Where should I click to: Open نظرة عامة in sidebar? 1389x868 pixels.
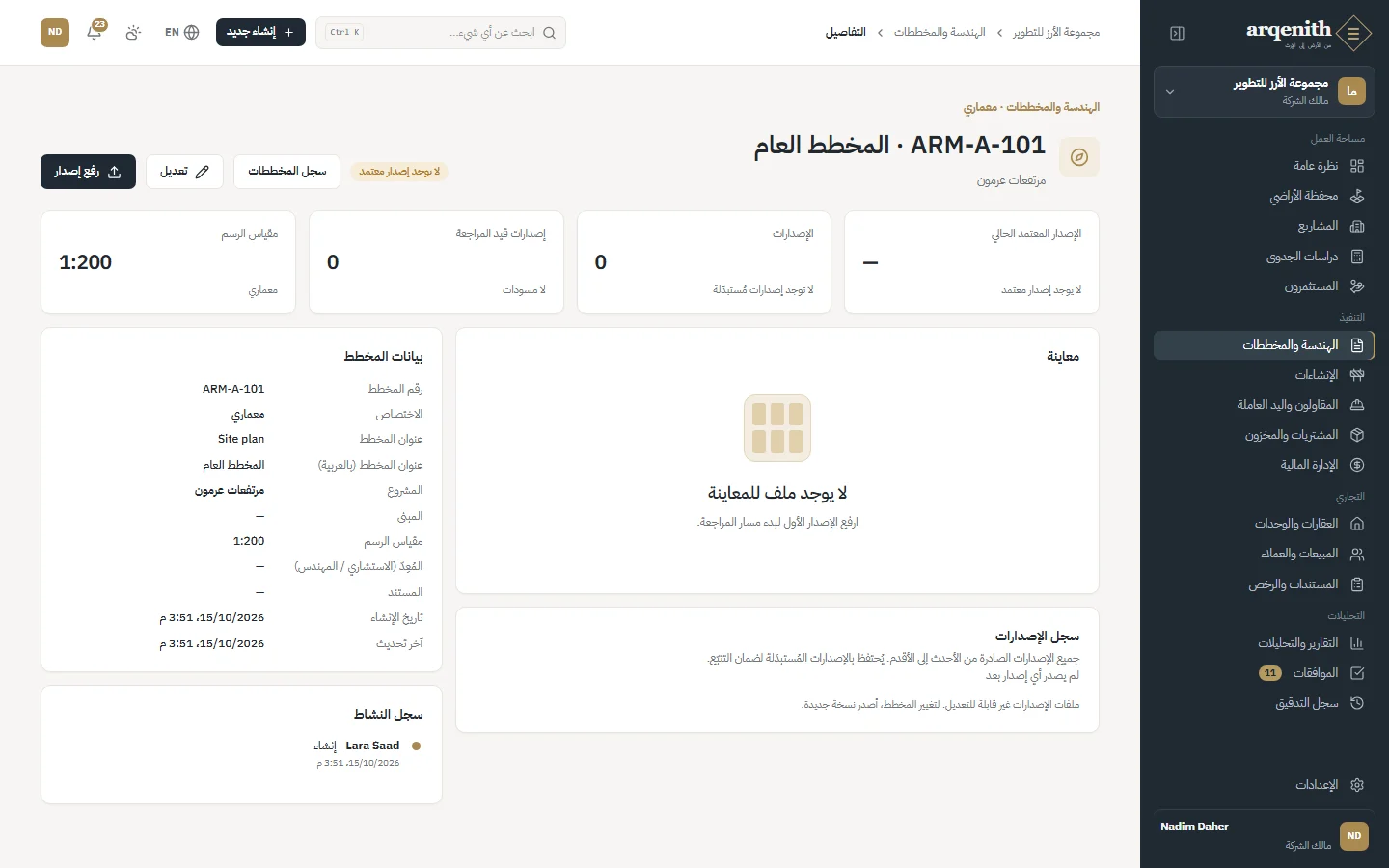click(1264, 166)
